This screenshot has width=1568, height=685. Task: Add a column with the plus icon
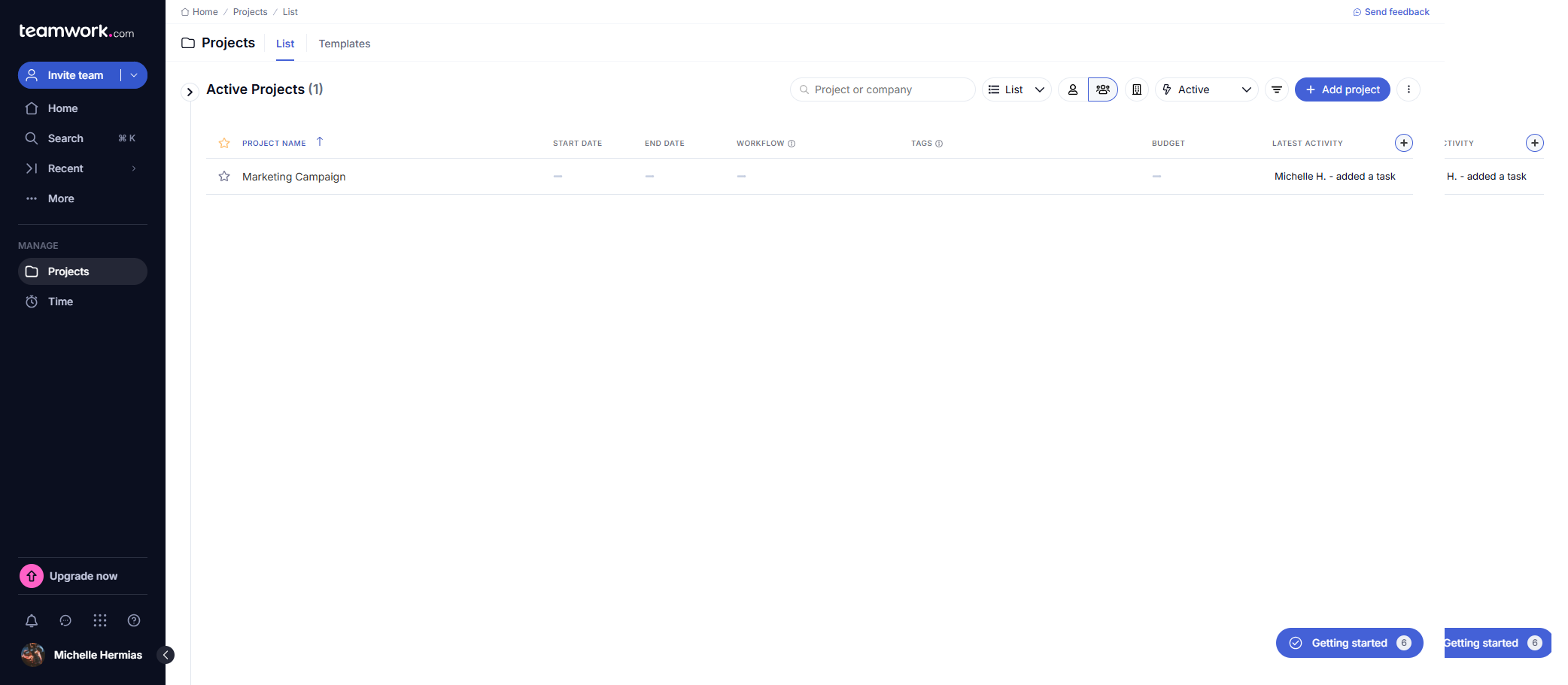coord(1404,143)
